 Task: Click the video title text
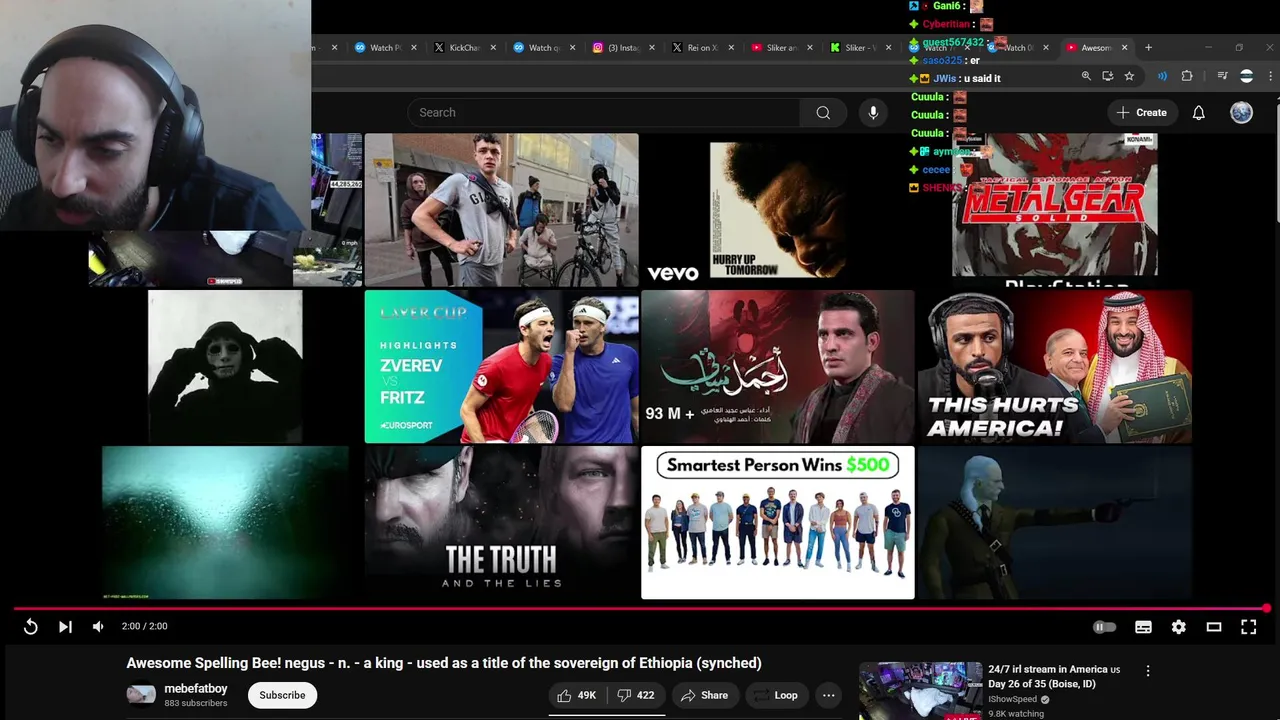point(444,663)
